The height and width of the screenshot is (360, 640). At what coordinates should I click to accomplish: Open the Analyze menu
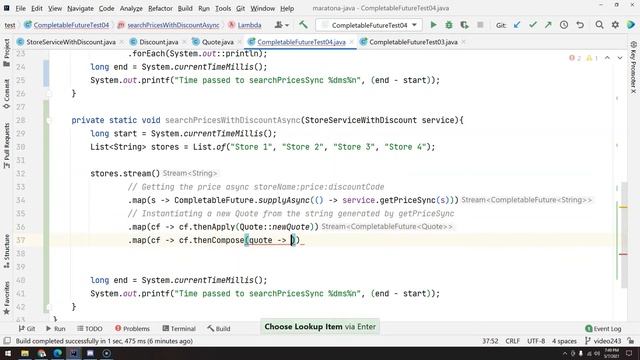(131, 8)
